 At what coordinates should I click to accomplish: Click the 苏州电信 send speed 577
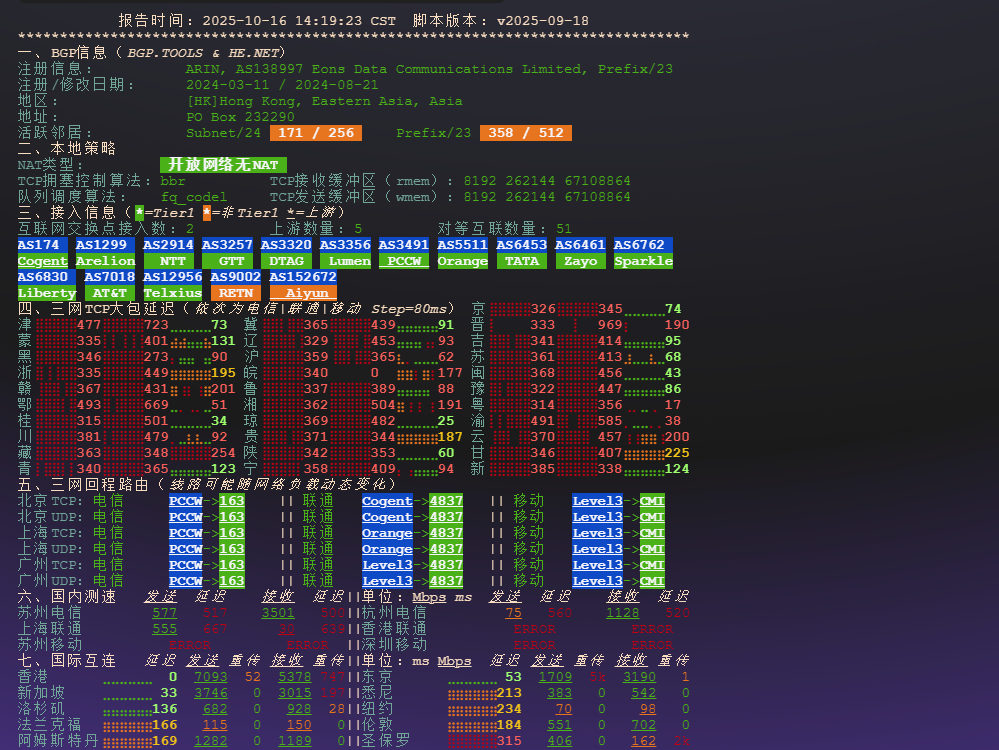164,613
